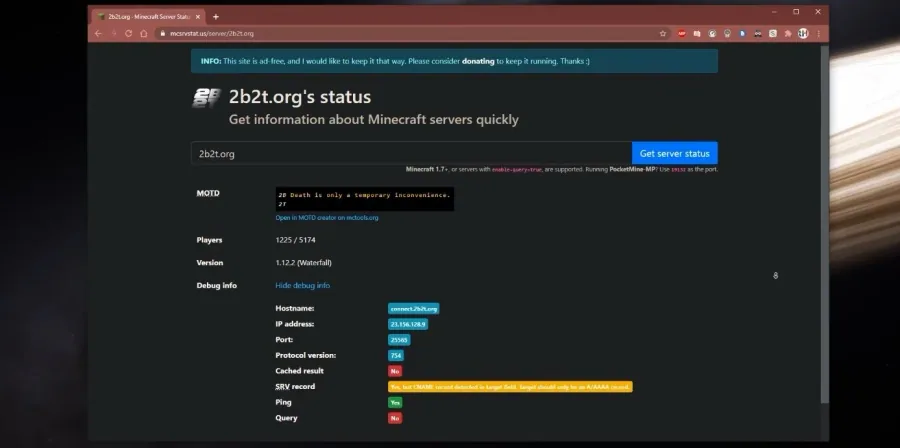
Task: Open a new browser tab
Action: click(x=216, y=17)
